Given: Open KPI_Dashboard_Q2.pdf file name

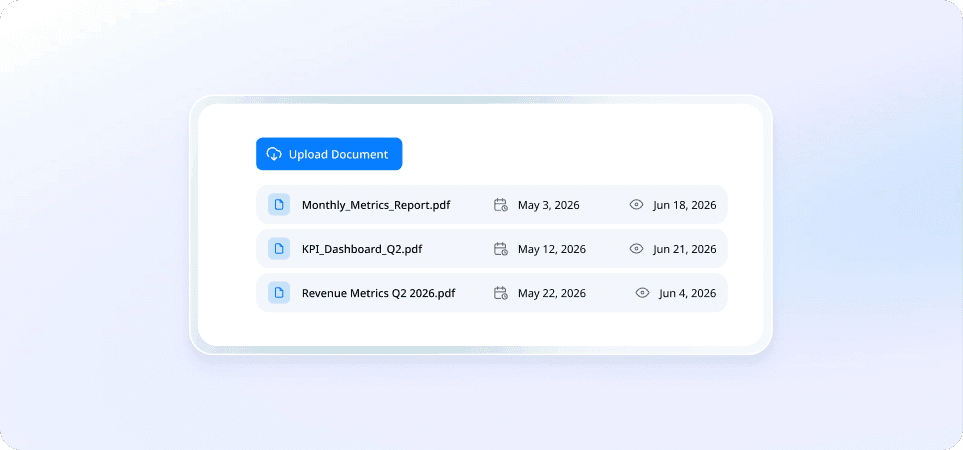Looking at the screenshot, I should coord(362,249).
